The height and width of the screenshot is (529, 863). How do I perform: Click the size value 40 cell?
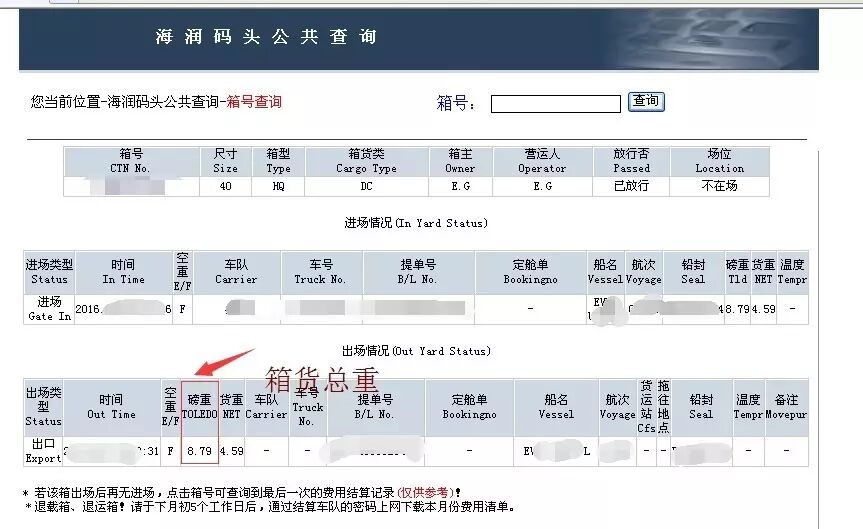tap(225, 186)
